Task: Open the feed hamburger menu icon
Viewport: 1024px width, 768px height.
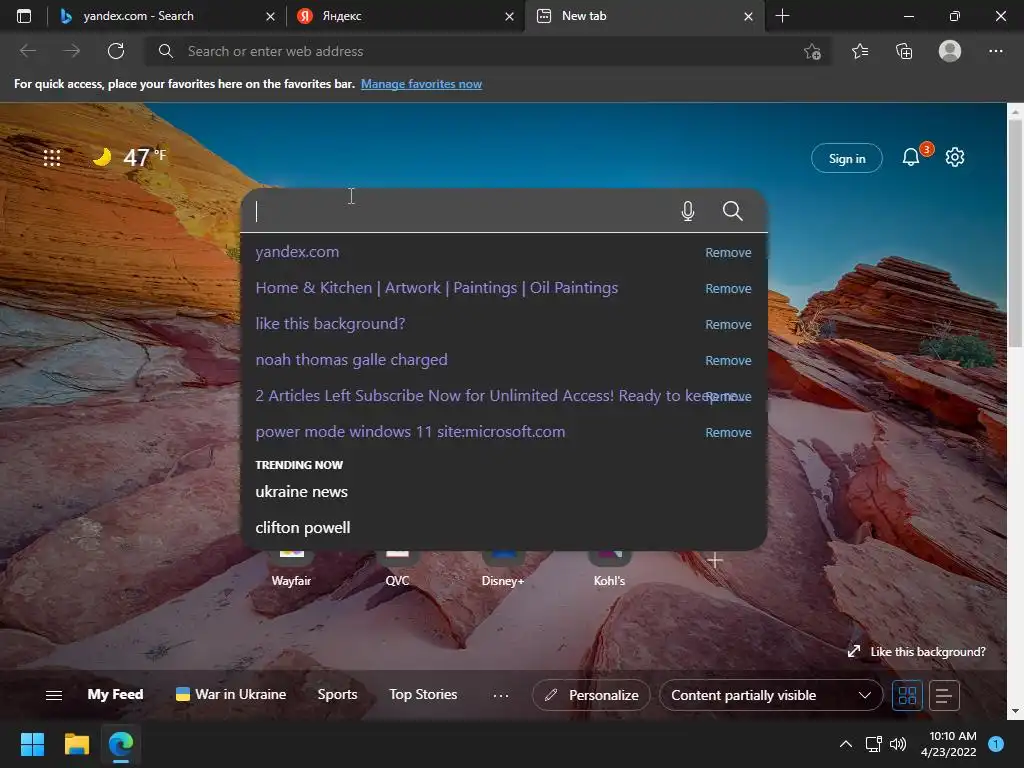Action: click(54, 696)
